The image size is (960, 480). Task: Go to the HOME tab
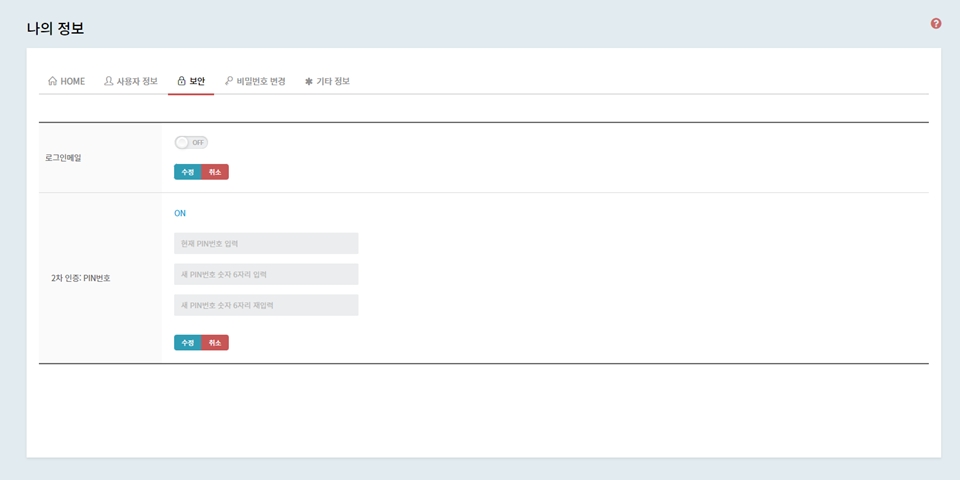point(73,82)
